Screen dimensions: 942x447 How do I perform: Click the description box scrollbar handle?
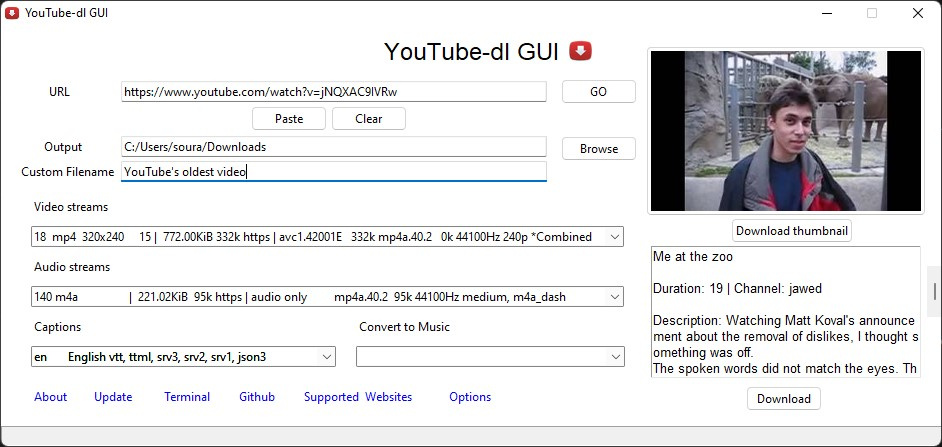[x=934, y=291]
